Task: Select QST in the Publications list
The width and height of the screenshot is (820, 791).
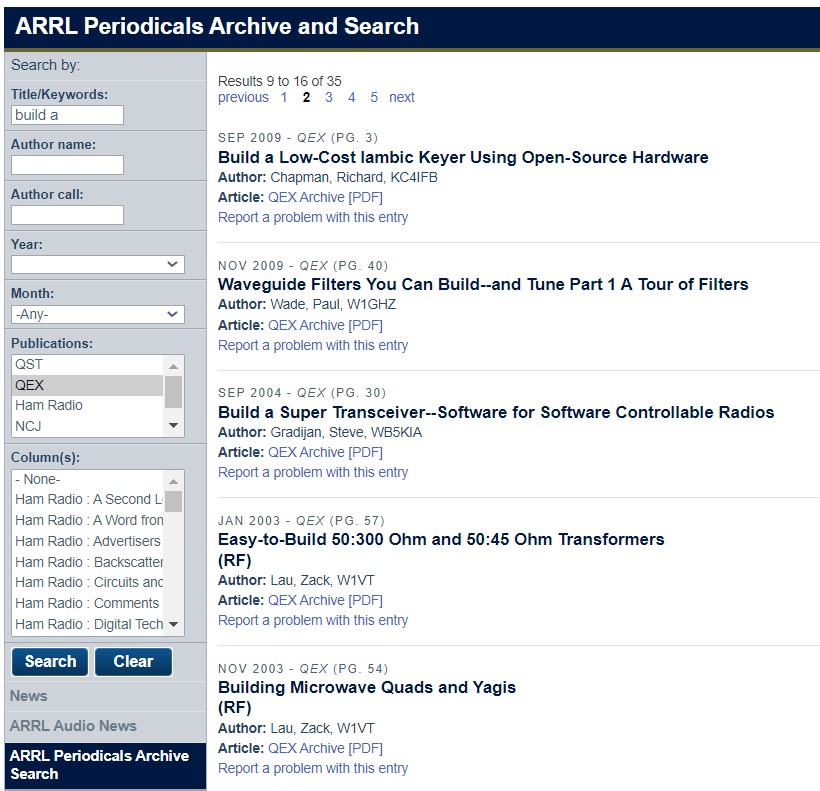Action: pyautogui.click(x=60, y=364)
